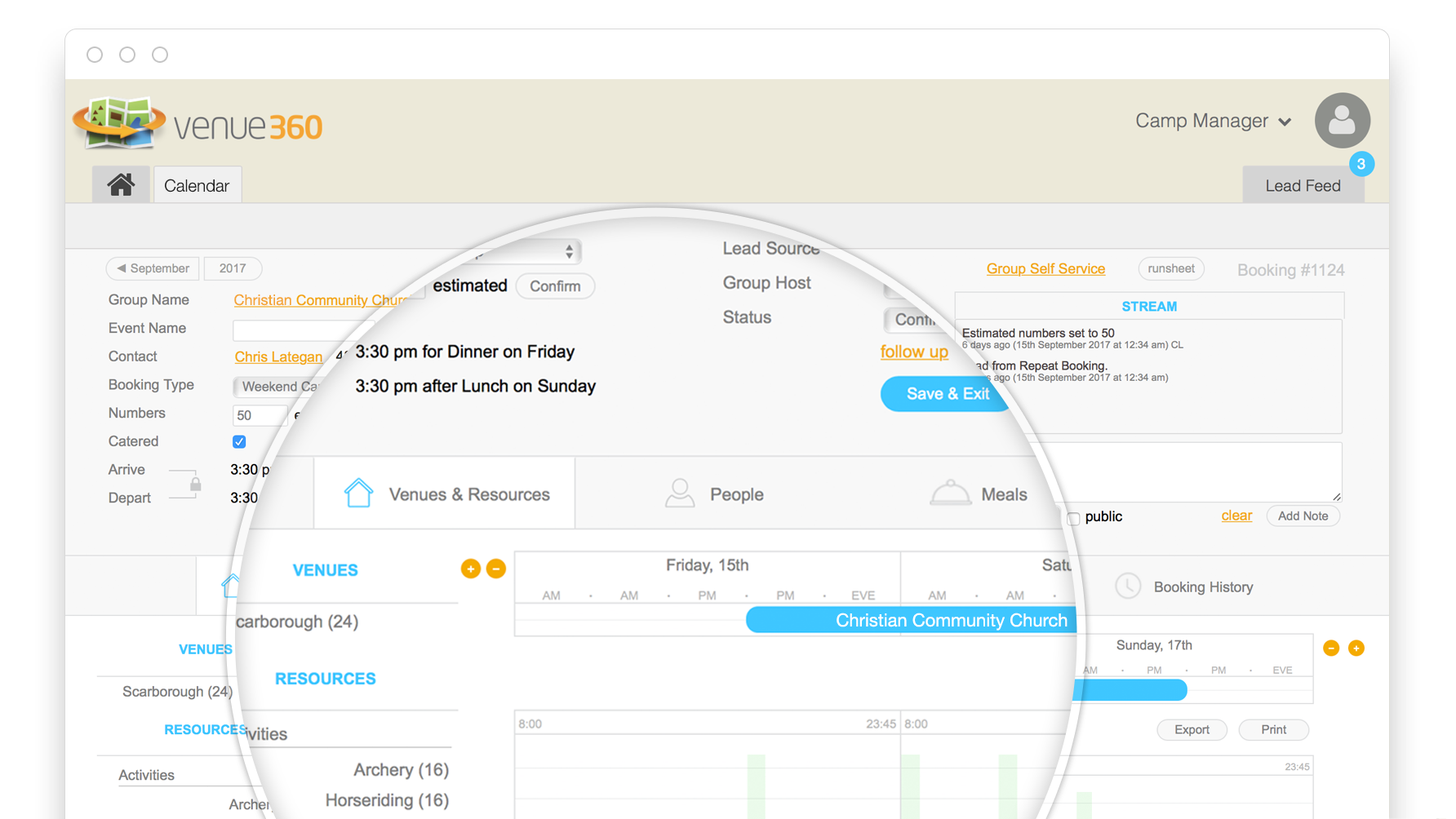Viewport: 1456px width, 819px height.
Task: Click the orange minus icon beside VENUES
Action: tap(495, 569)
